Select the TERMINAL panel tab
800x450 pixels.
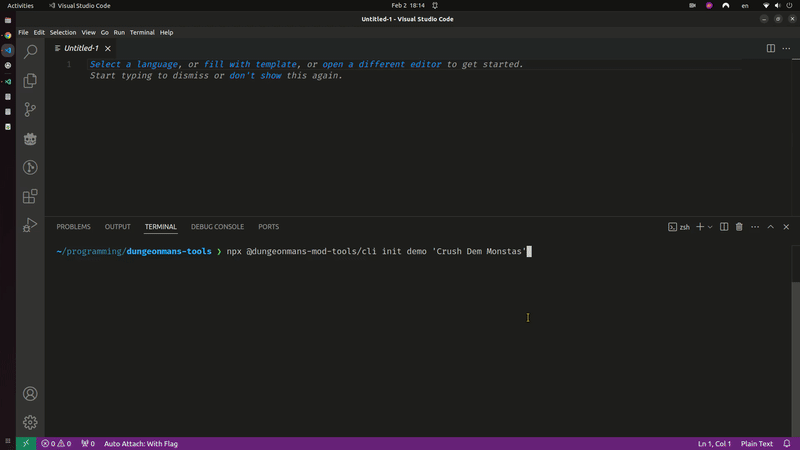(x=161, y=227)
